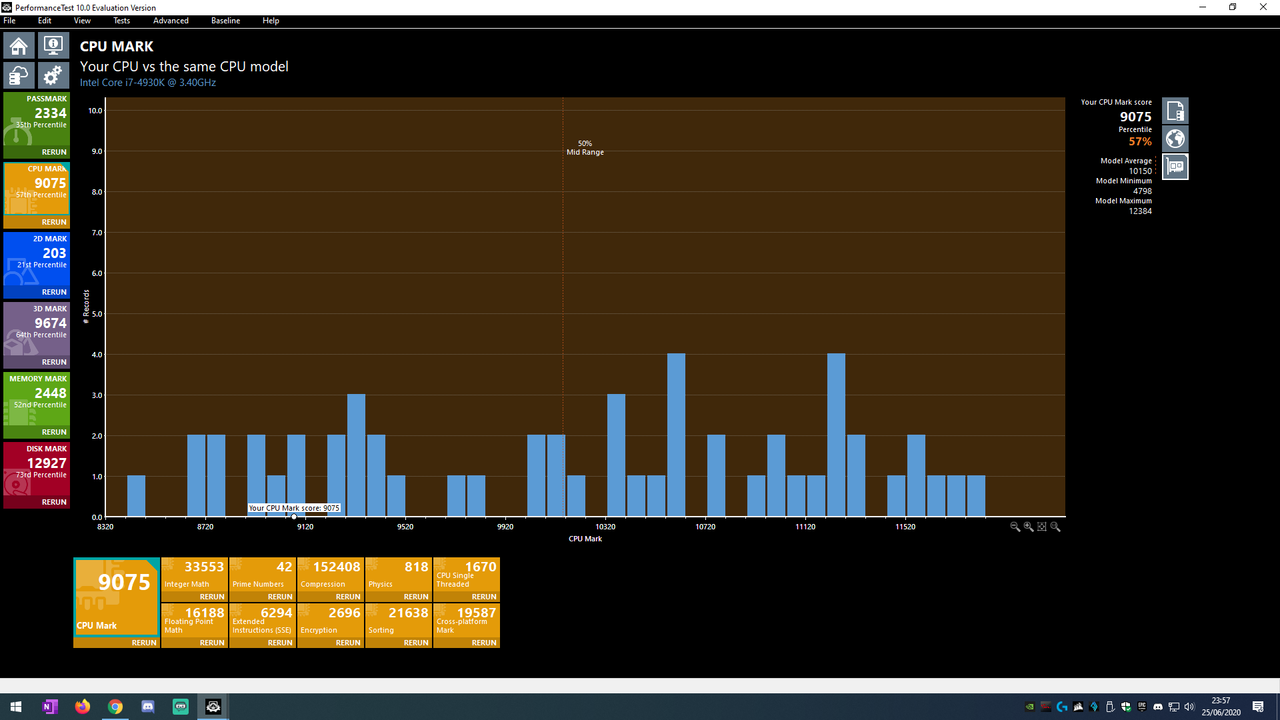
Task: Rerun the CPU Mark sidebar test
Action: (54, 222)
